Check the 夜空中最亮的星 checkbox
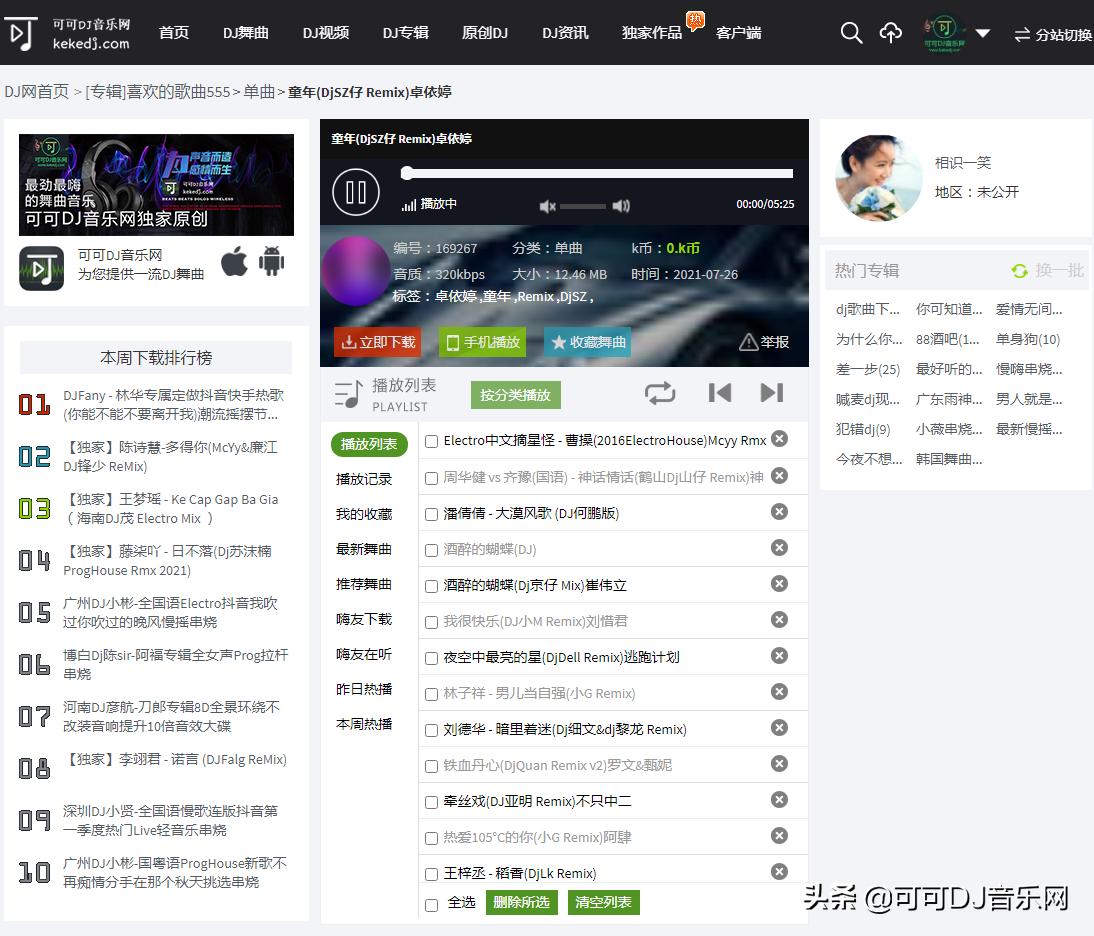The height and width of the screenshot is (936, 1094). point(431,658)
